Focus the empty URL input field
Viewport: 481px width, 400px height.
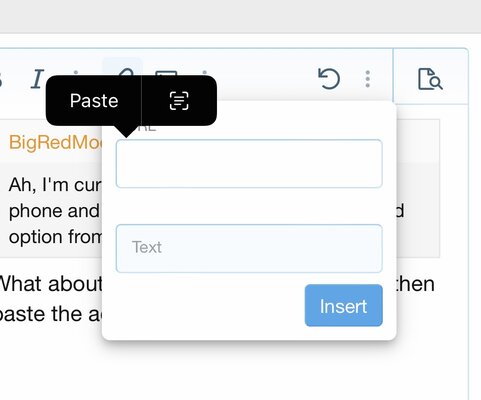(249, 164)
